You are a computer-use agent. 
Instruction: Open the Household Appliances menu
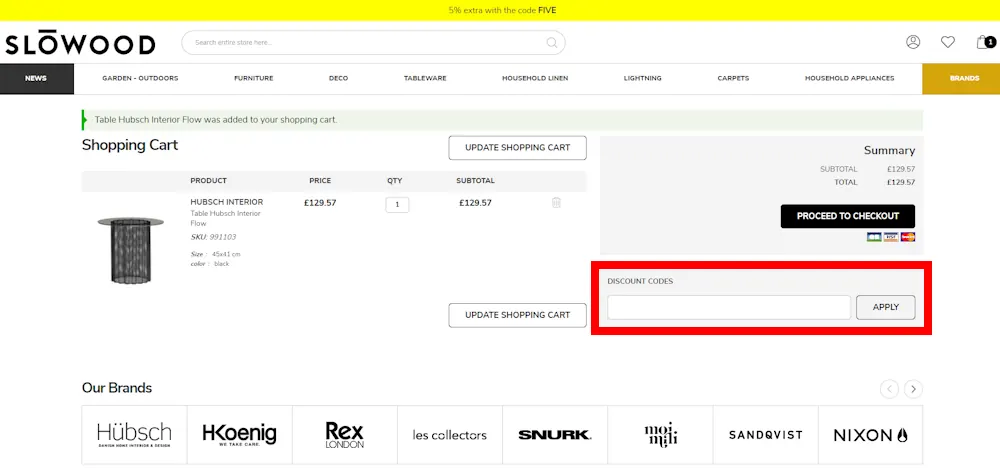[x=849, y=78]
